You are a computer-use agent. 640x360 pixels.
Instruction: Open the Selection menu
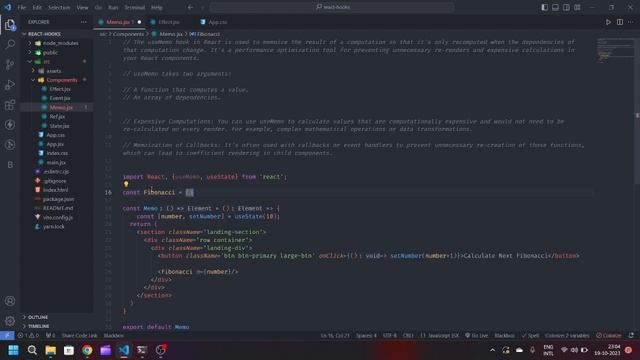[x=59, y=7]
